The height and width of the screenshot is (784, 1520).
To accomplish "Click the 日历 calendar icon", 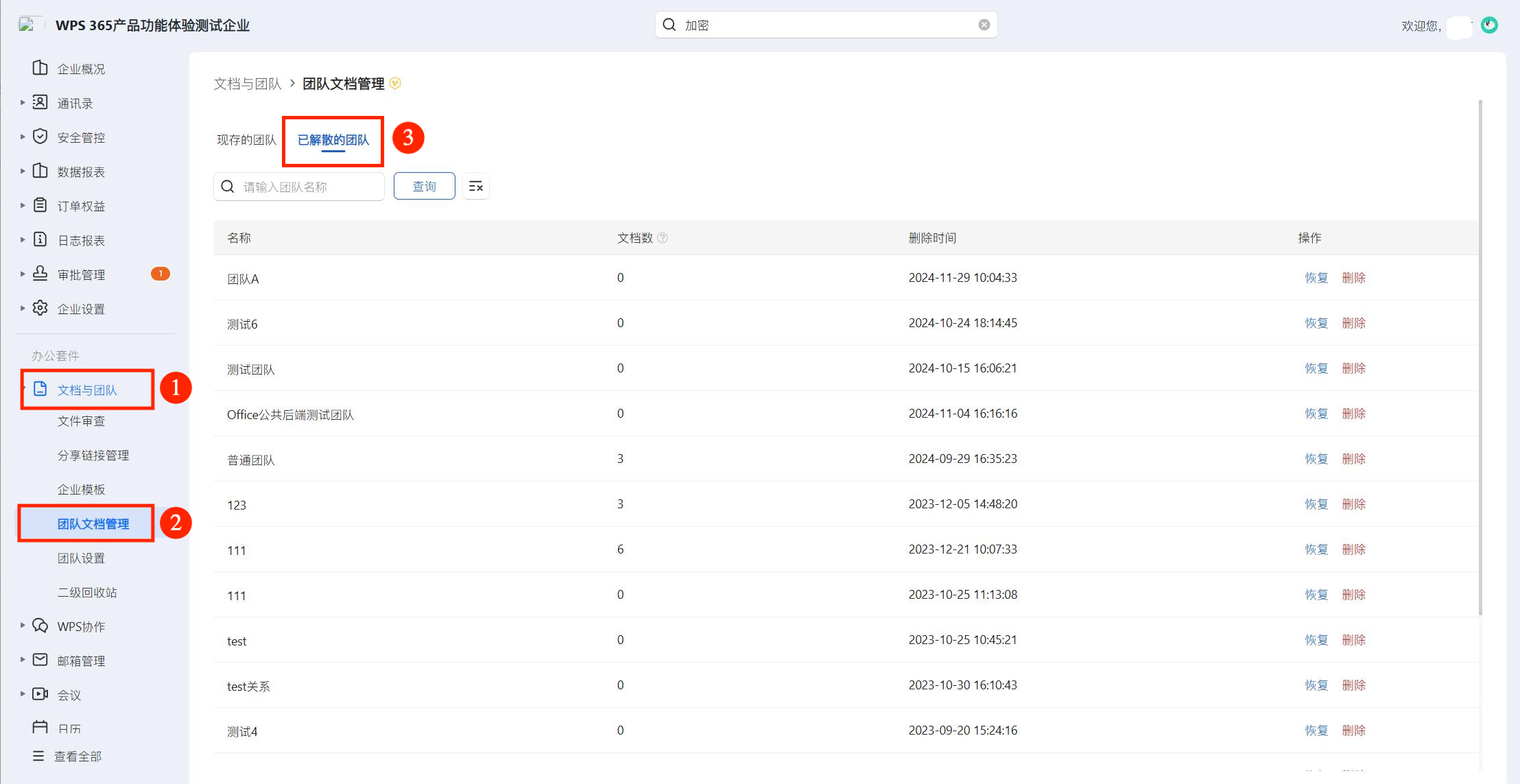I will coord(40,727).
